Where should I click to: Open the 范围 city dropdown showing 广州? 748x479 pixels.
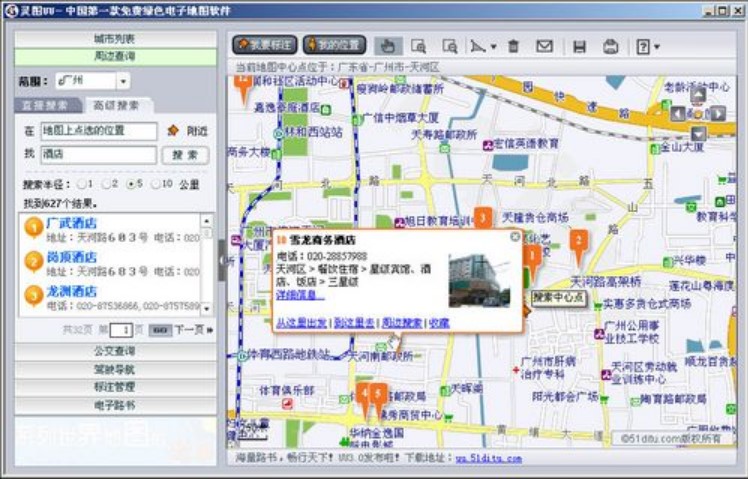coord(123,81)
